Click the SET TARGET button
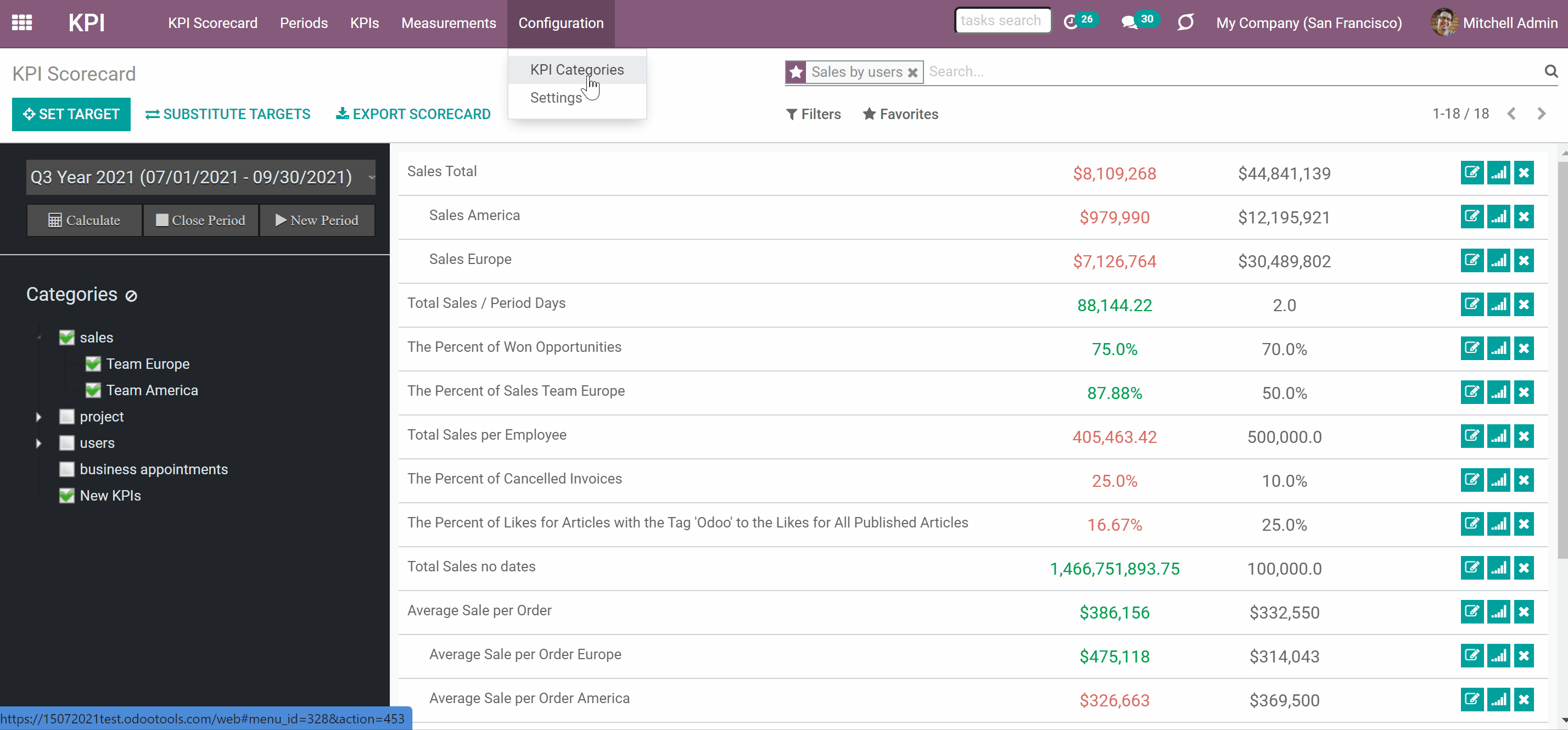1568x730 pixels. click(71, 114)
